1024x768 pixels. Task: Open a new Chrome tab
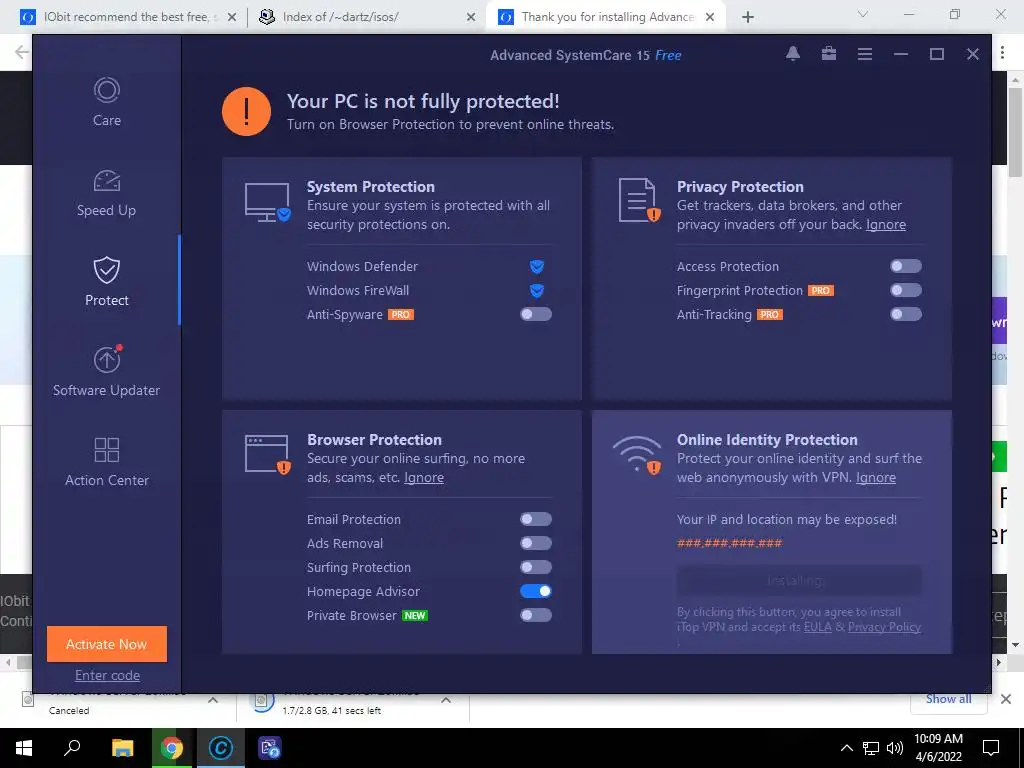pyautogui.click(x=748, y=17)
